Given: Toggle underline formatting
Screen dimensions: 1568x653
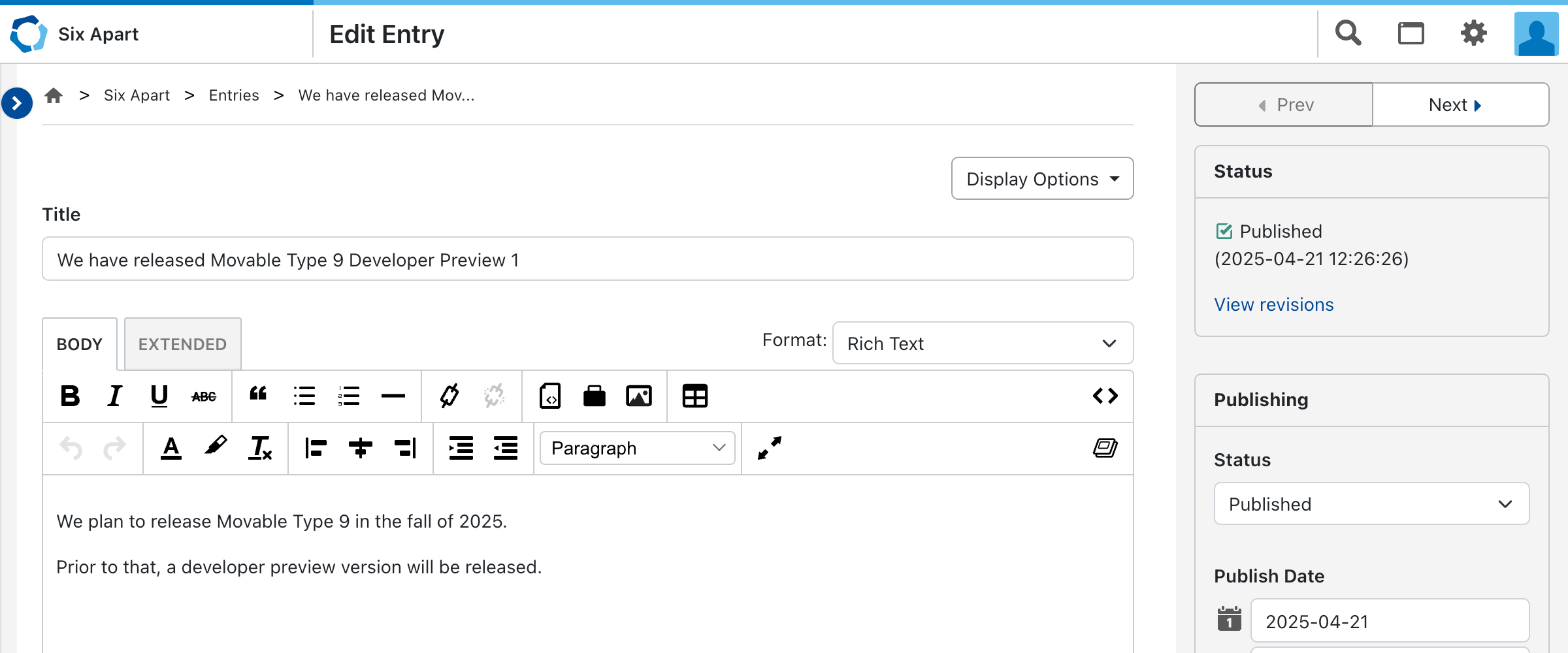Looking at the screenshot, I should pos(159,396).
